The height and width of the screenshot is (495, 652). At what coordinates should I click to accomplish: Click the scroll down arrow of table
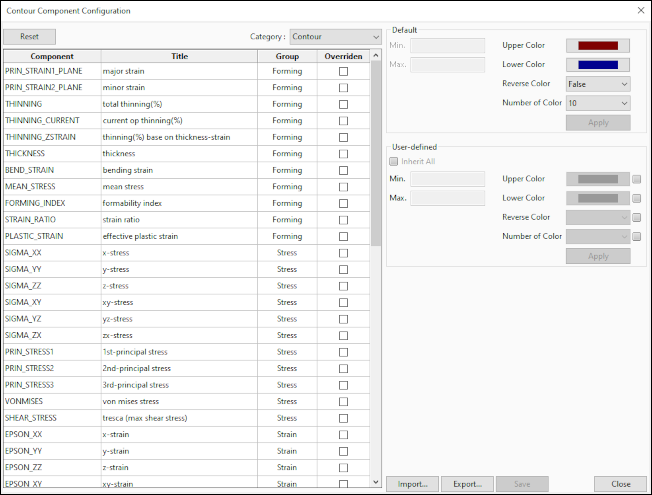[x=376, y=482]
